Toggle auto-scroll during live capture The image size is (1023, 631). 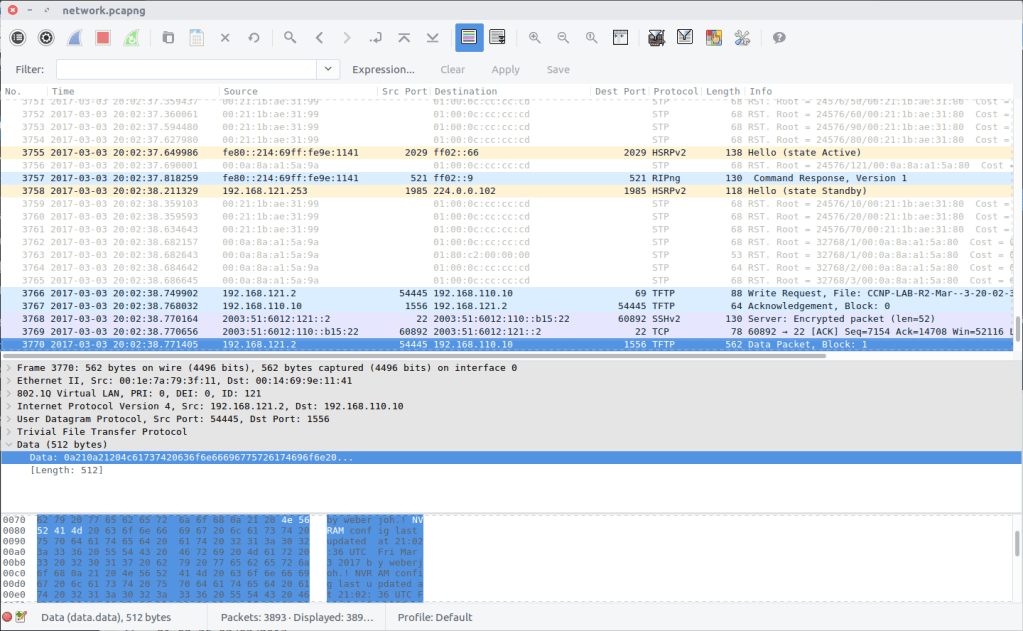pyautogui.click(x=497, y=38)
